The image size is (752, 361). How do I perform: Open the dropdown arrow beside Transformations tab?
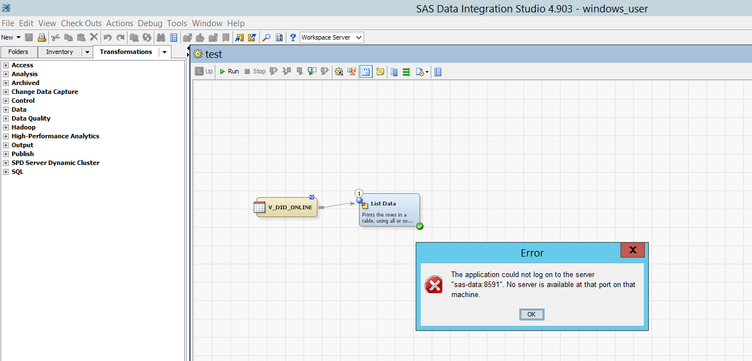[x=164, y=52]
